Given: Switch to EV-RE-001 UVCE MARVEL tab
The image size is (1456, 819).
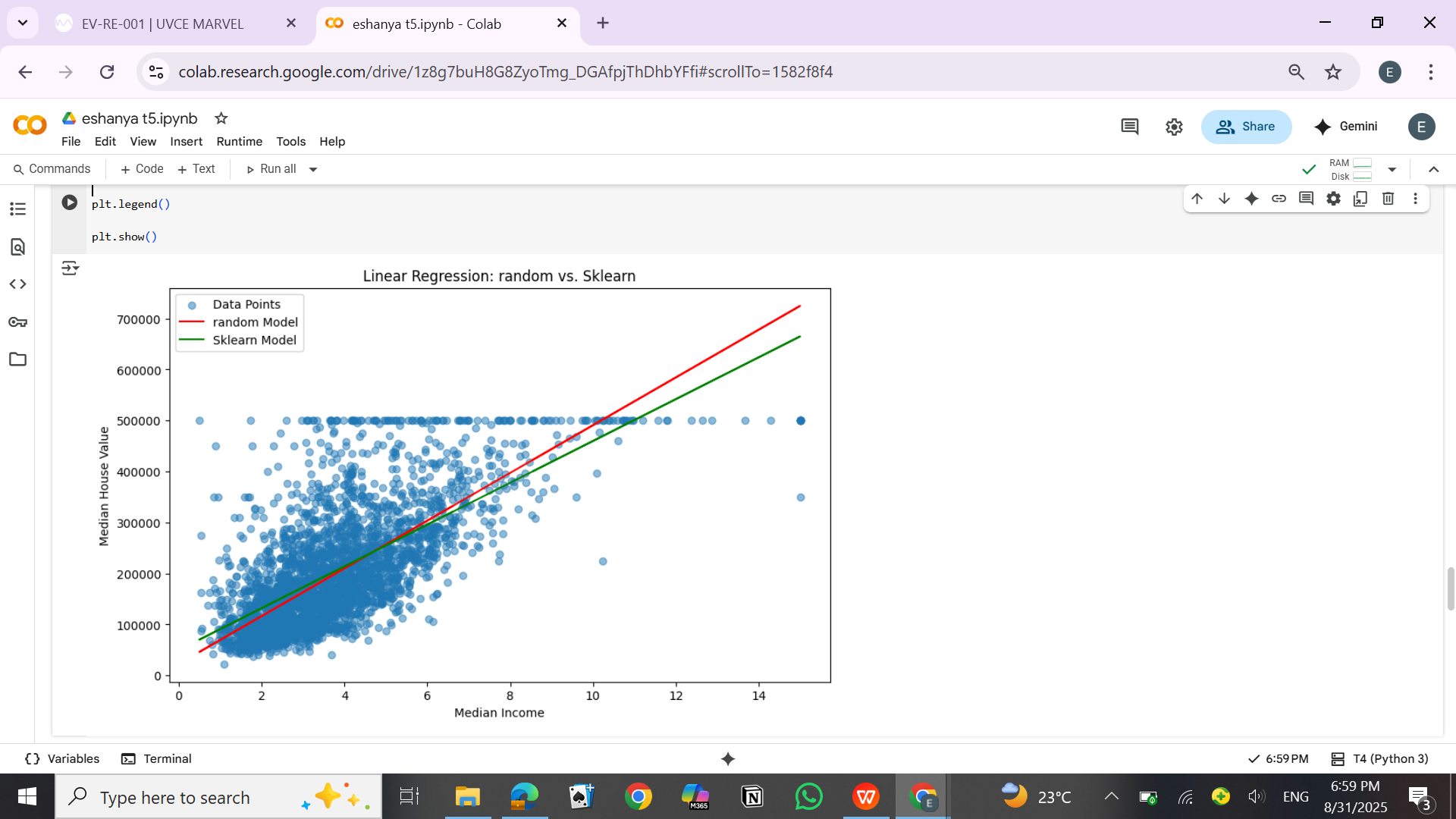Looking at the screenshot, I should tap(162, 24).
